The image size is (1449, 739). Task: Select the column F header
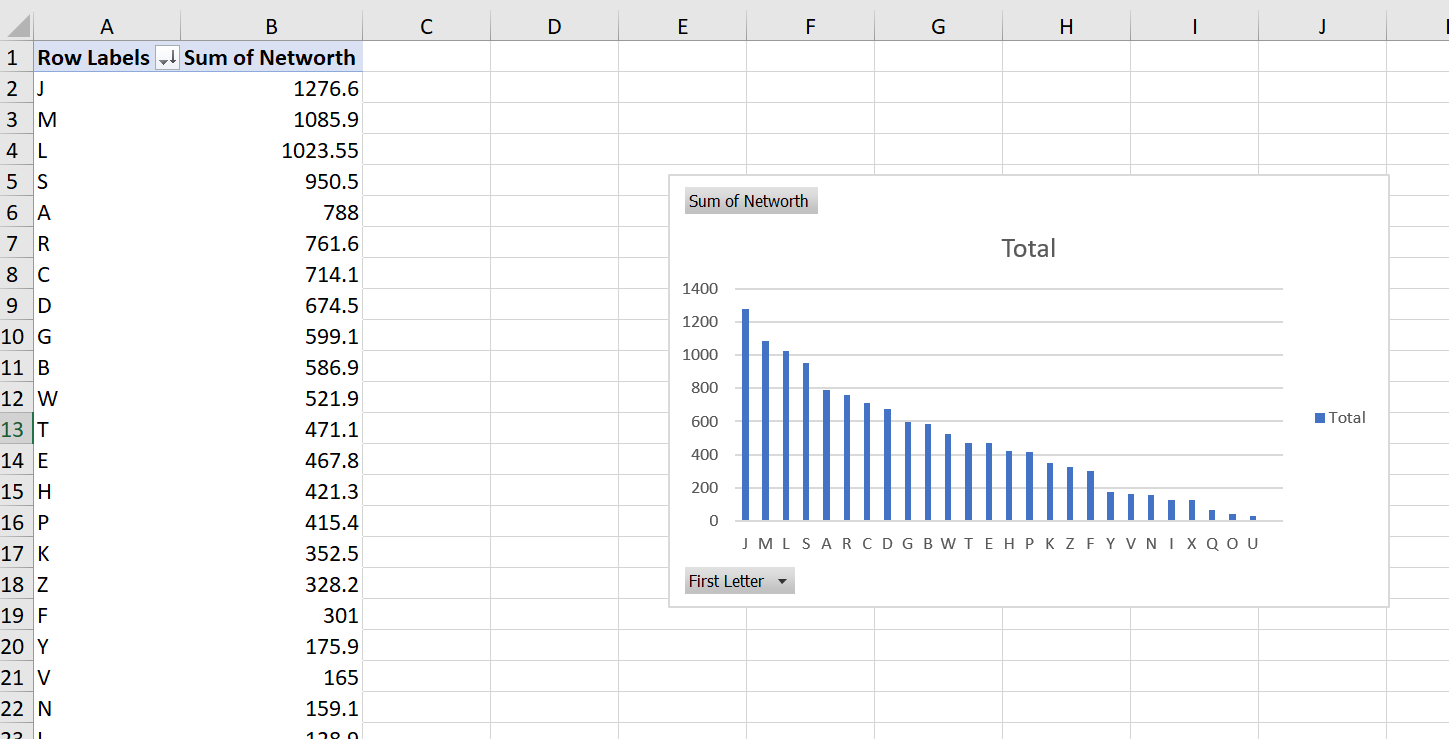[x=810, y=27]
